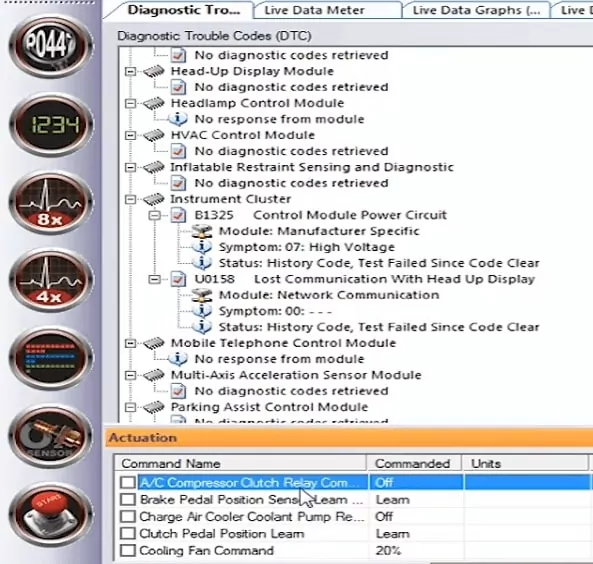This screenshot has width=593, height=564.
Task: Open the P0447 trouble codes sidebar icon
Action: (51, 46)
